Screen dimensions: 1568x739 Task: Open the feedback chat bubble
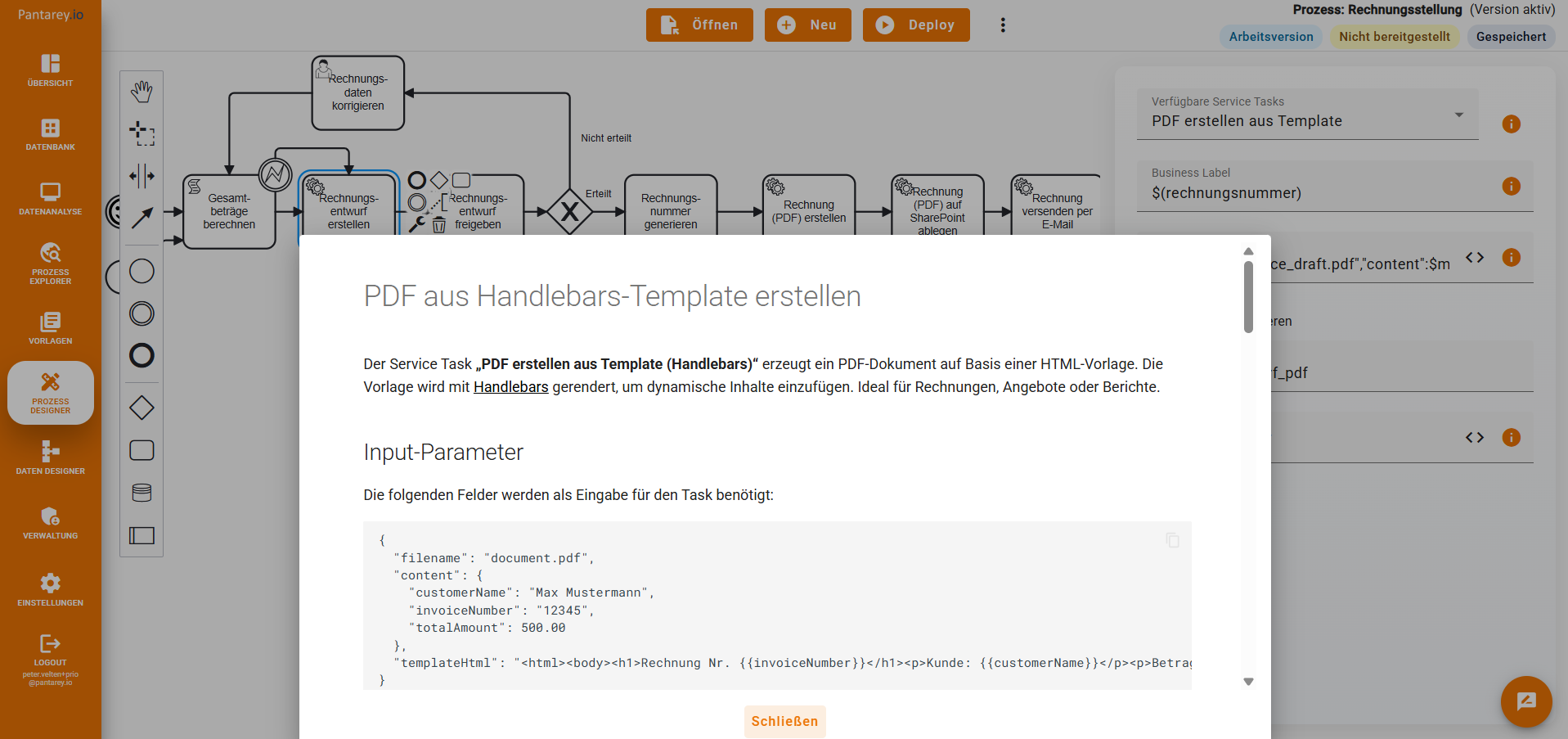1525,701
